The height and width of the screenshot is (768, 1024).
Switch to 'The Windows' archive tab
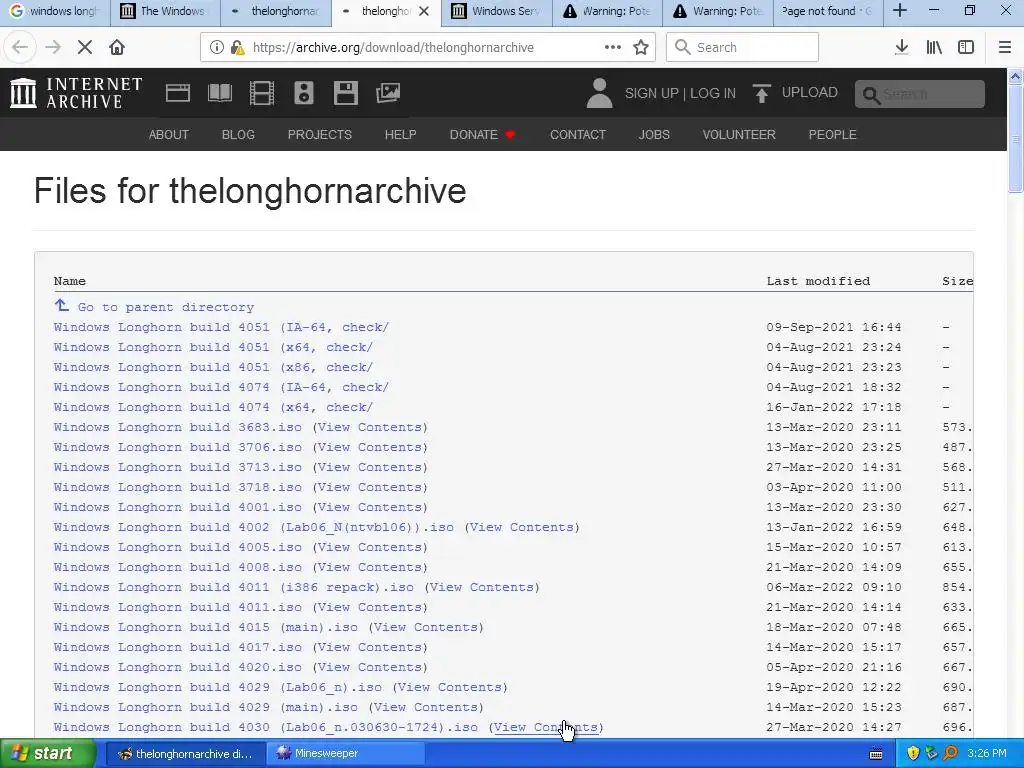click(165, 11)
